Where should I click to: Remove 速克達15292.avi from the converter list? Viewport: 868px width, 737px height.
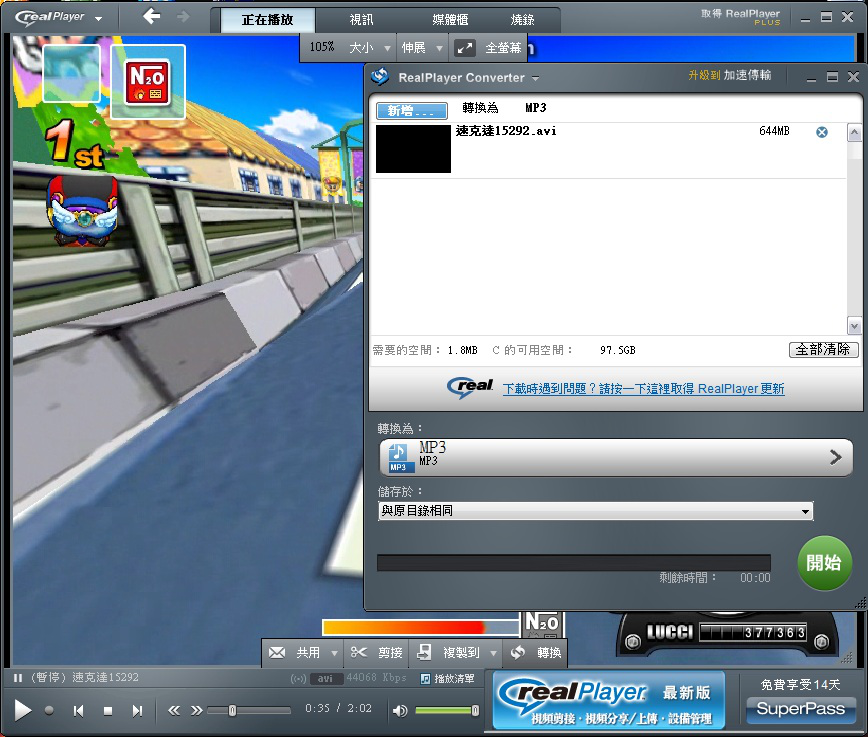point(822,132)
